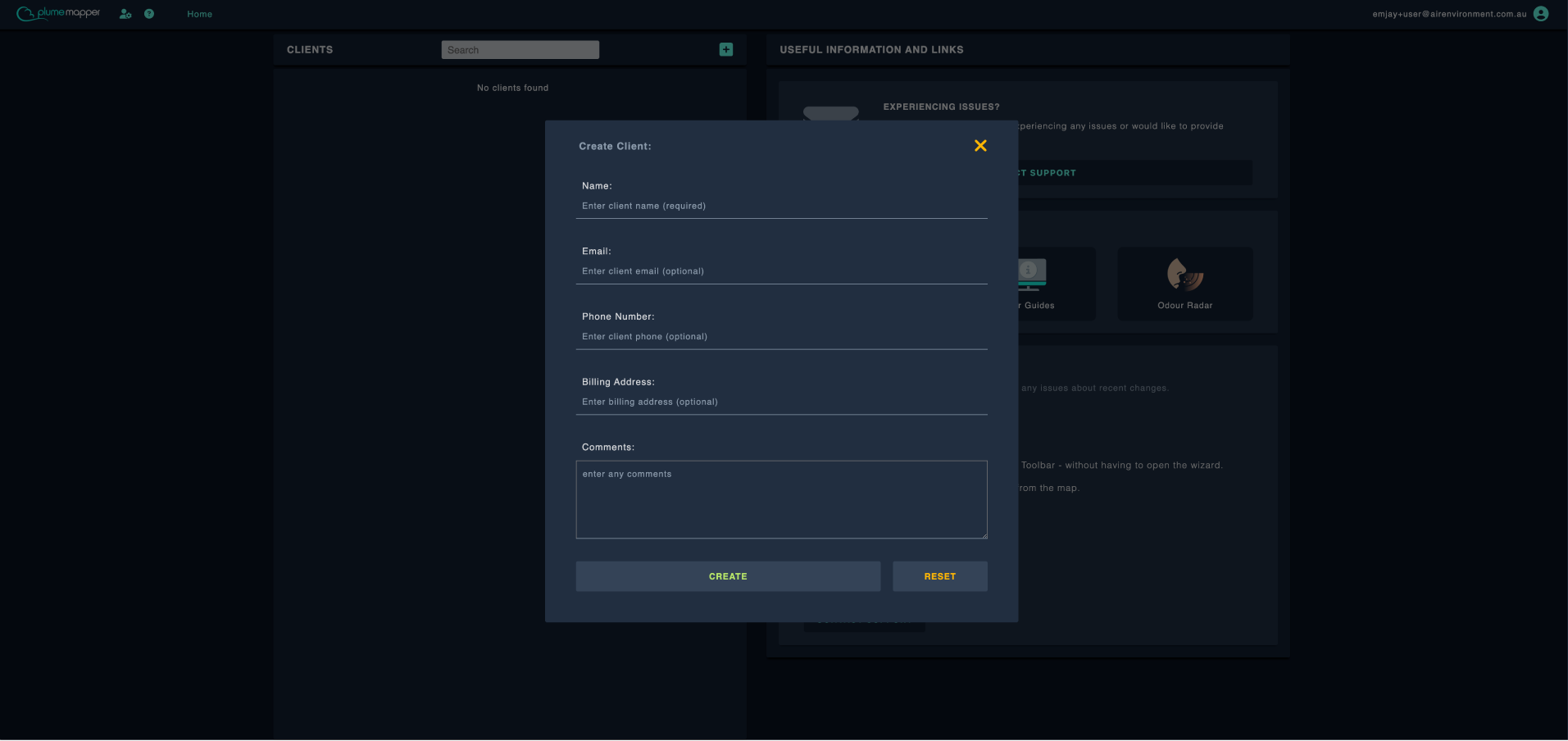This screenshot has height=741, width=1568.
Task: Click the Create button
Action: tap(728, 576)
